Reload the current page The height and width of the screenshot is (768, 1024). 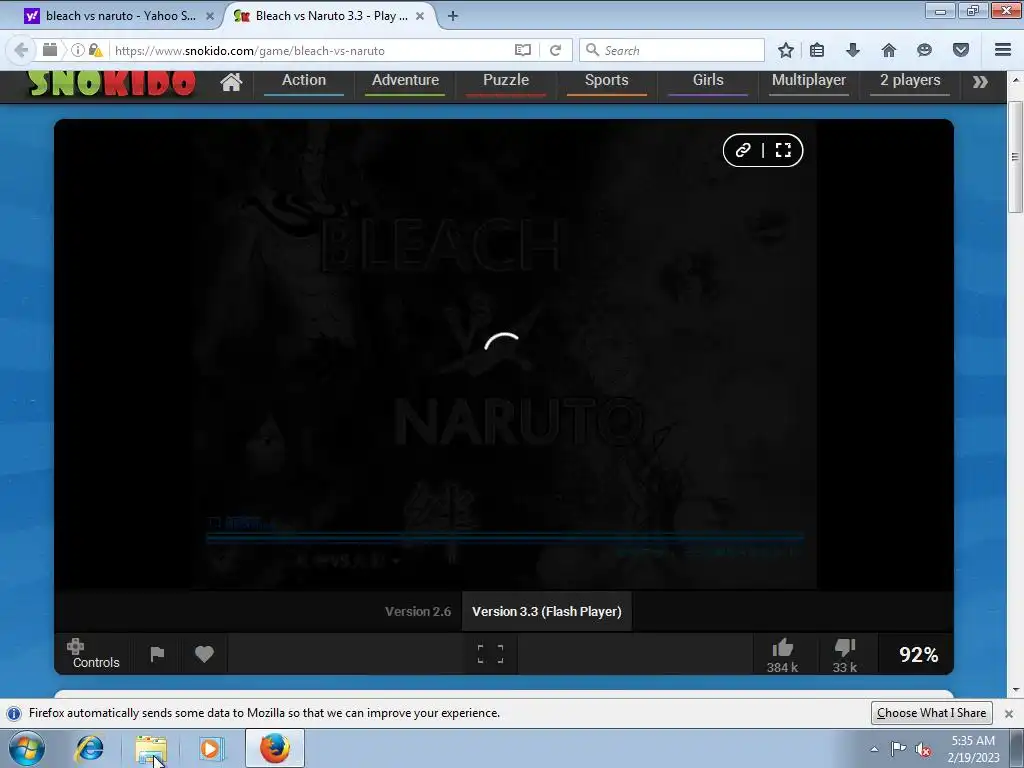555,50
